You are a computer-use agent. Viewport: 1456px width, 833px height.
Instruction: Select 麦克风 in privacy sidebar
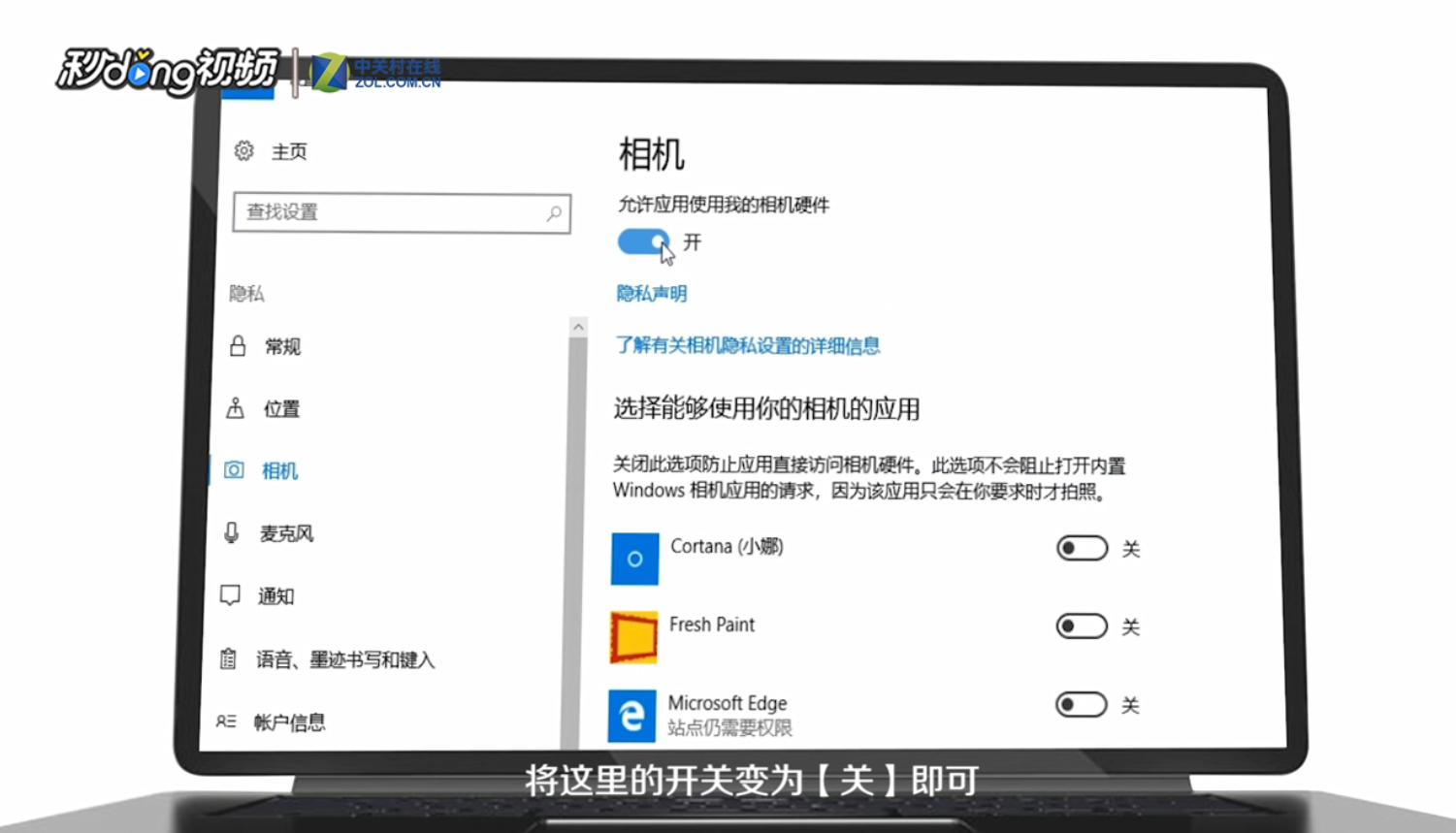coord(286,533)
